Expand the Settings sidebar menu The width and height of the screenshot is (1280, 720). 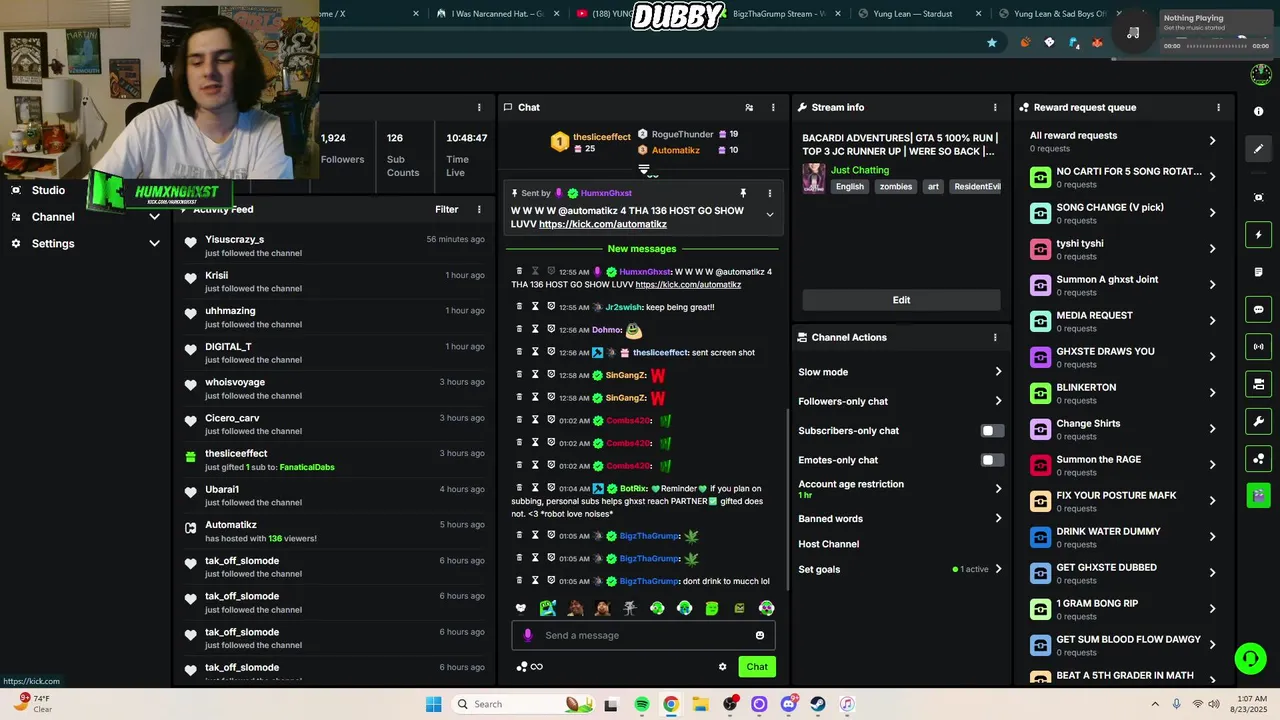pos(154,243)
